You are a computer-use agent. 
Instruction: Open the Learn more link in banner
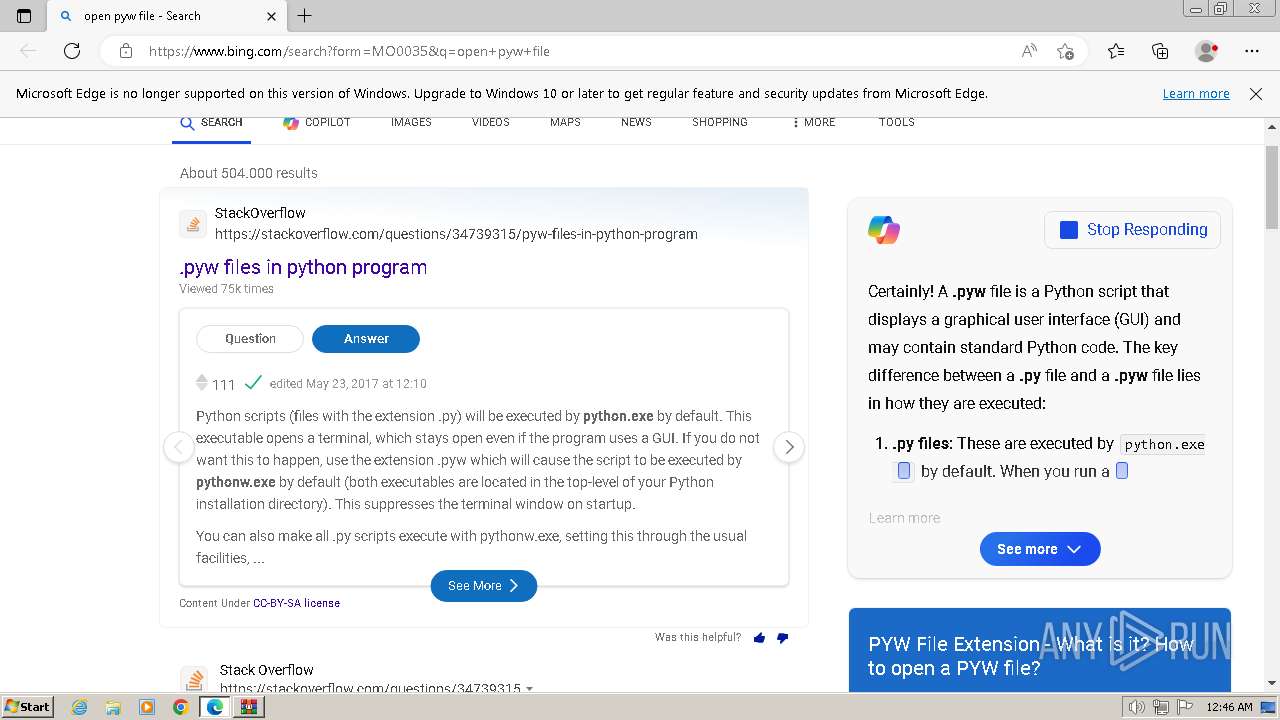click(x=1196, y=93)
